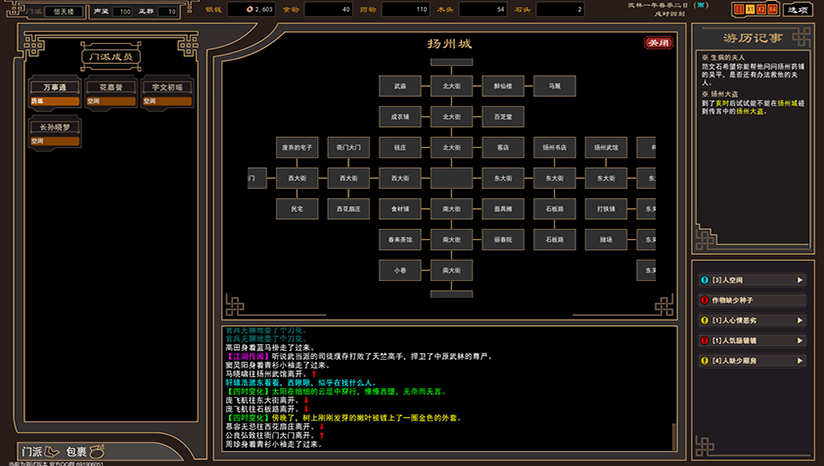This screenshot has height=466, width=824.
Task: Set game speed to X1
Action: click(749, 9)
